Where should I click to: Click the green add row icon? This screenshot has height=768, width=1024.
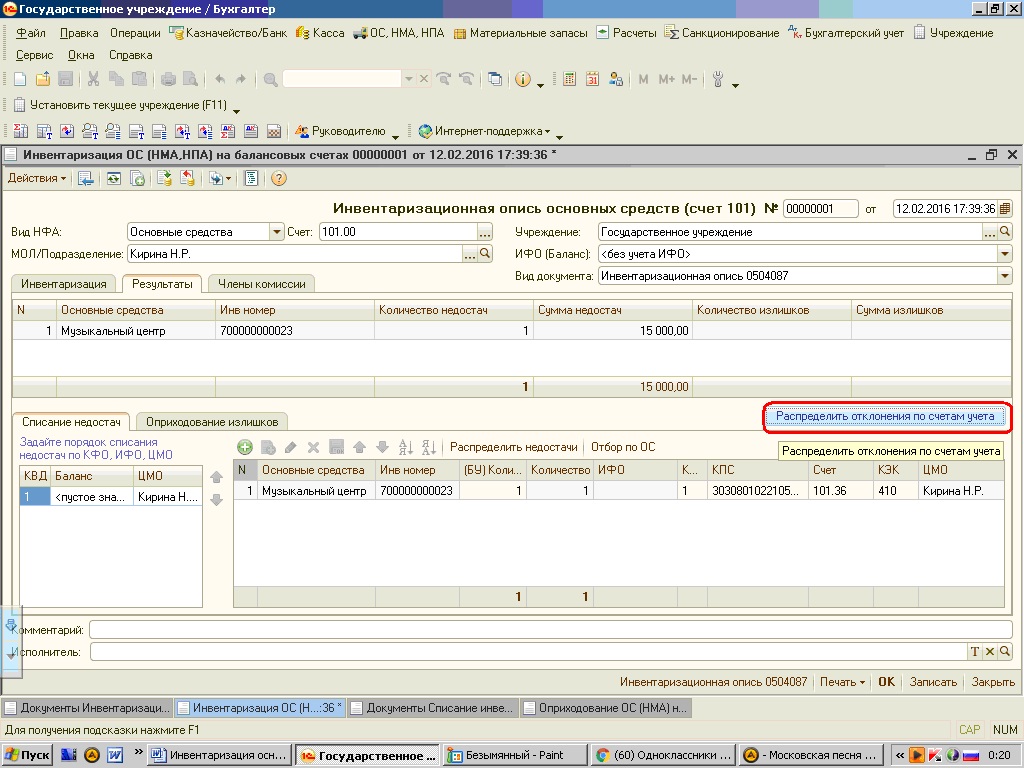(244, 448)
